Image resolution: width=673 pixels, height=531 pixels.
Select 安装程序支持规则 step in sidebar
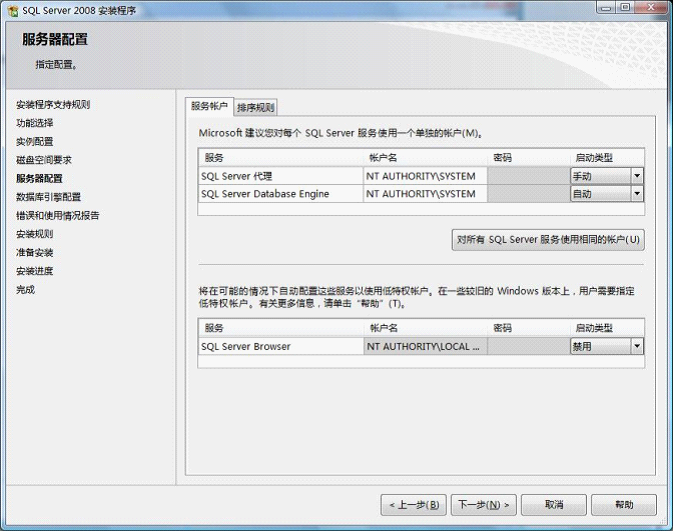click(x=53, y=104)
